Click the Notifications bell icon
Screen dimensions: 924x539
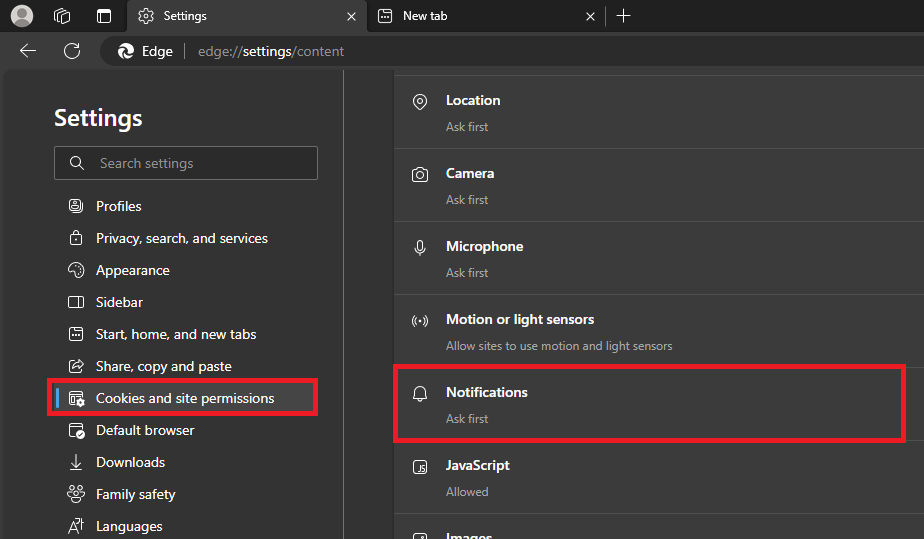pyautogui.click(x=420, y=393)
